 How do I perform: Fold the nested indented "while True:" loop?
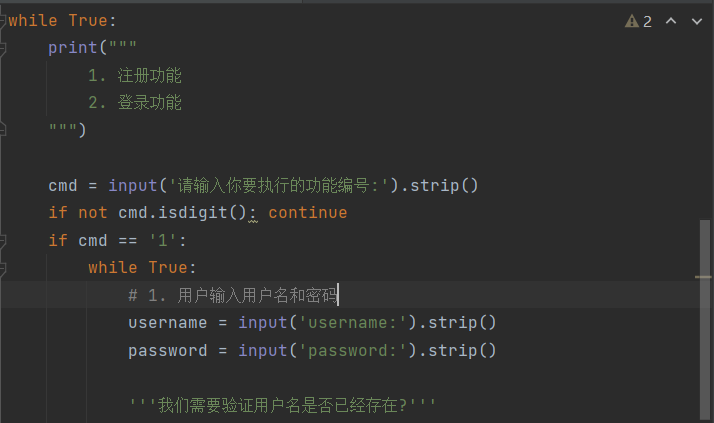4,268
